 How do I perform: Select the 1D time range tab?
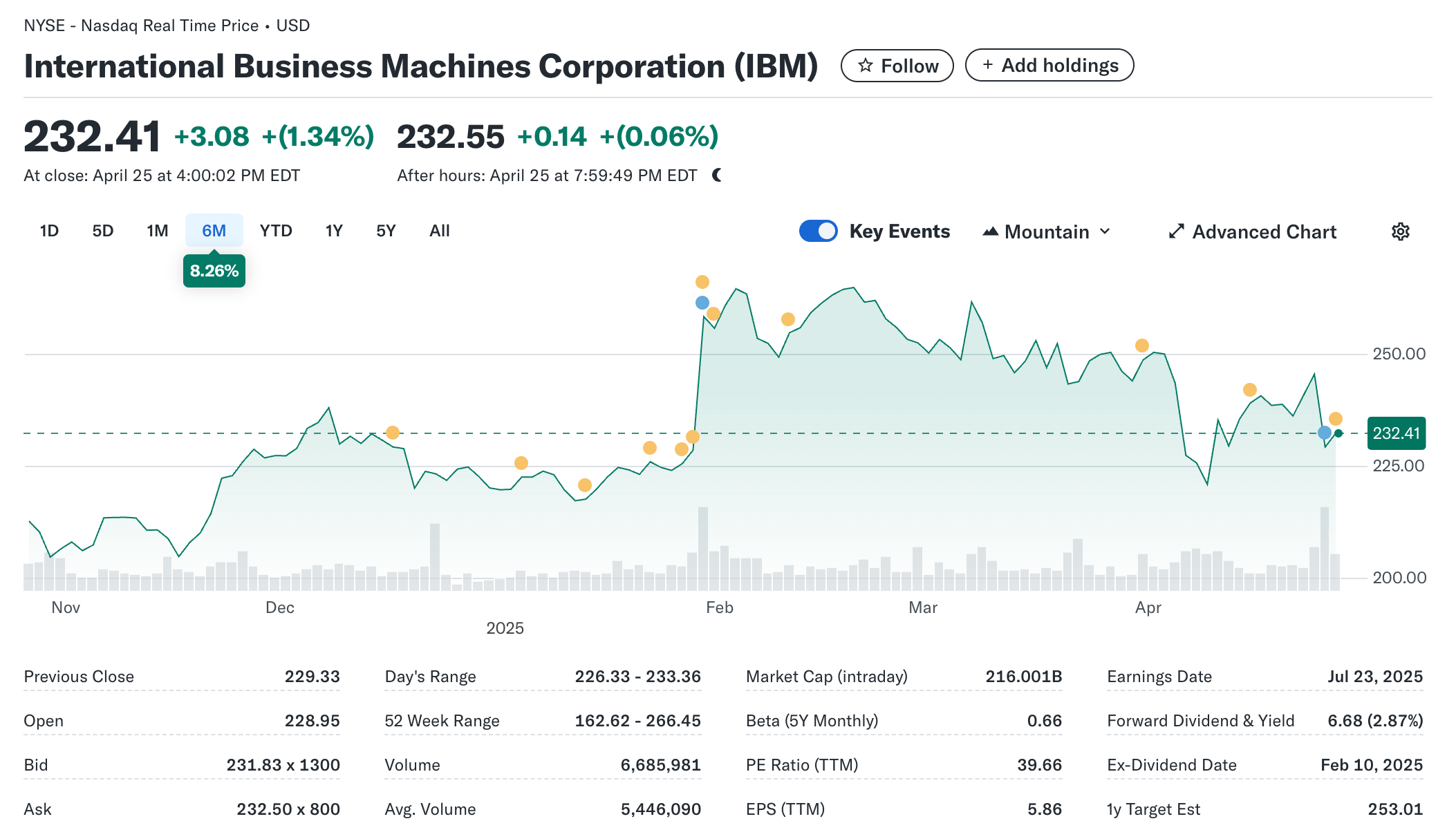pos(49,231)
